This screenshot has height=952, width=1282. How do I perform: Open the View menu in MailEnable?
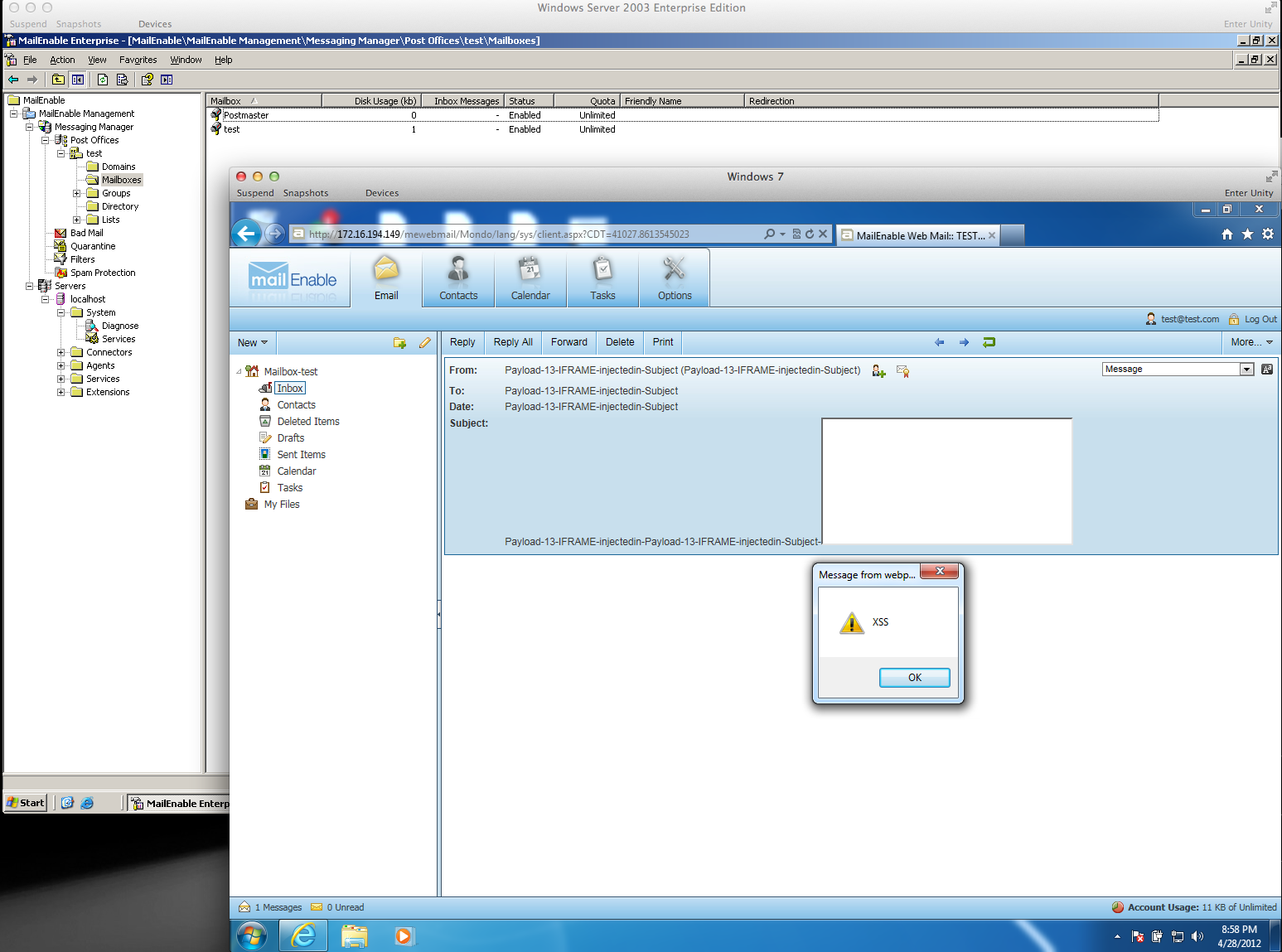(97, 60)
